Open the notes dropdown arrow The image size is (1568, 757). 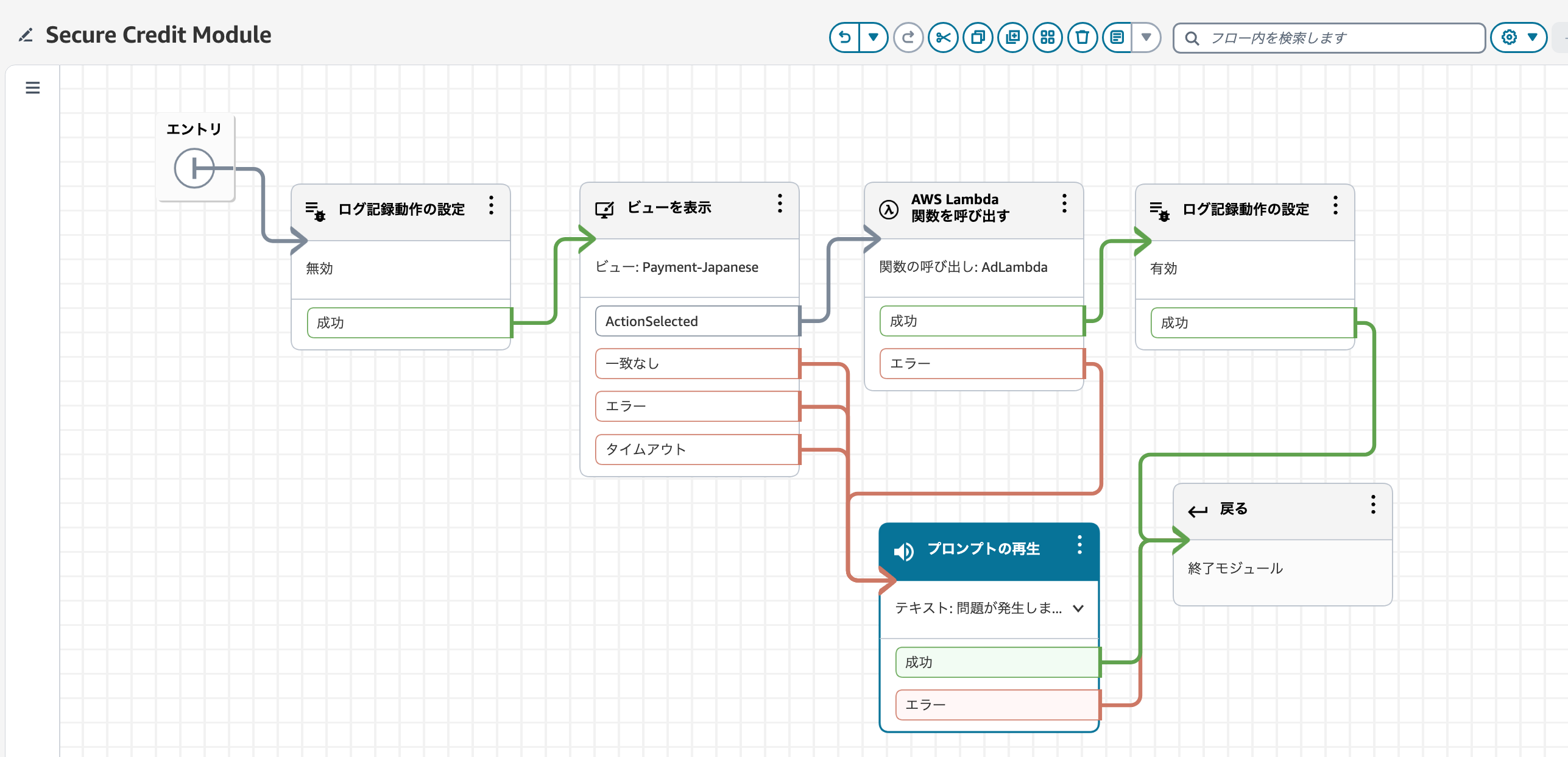pyautogui.click(x=1146, y=38)
